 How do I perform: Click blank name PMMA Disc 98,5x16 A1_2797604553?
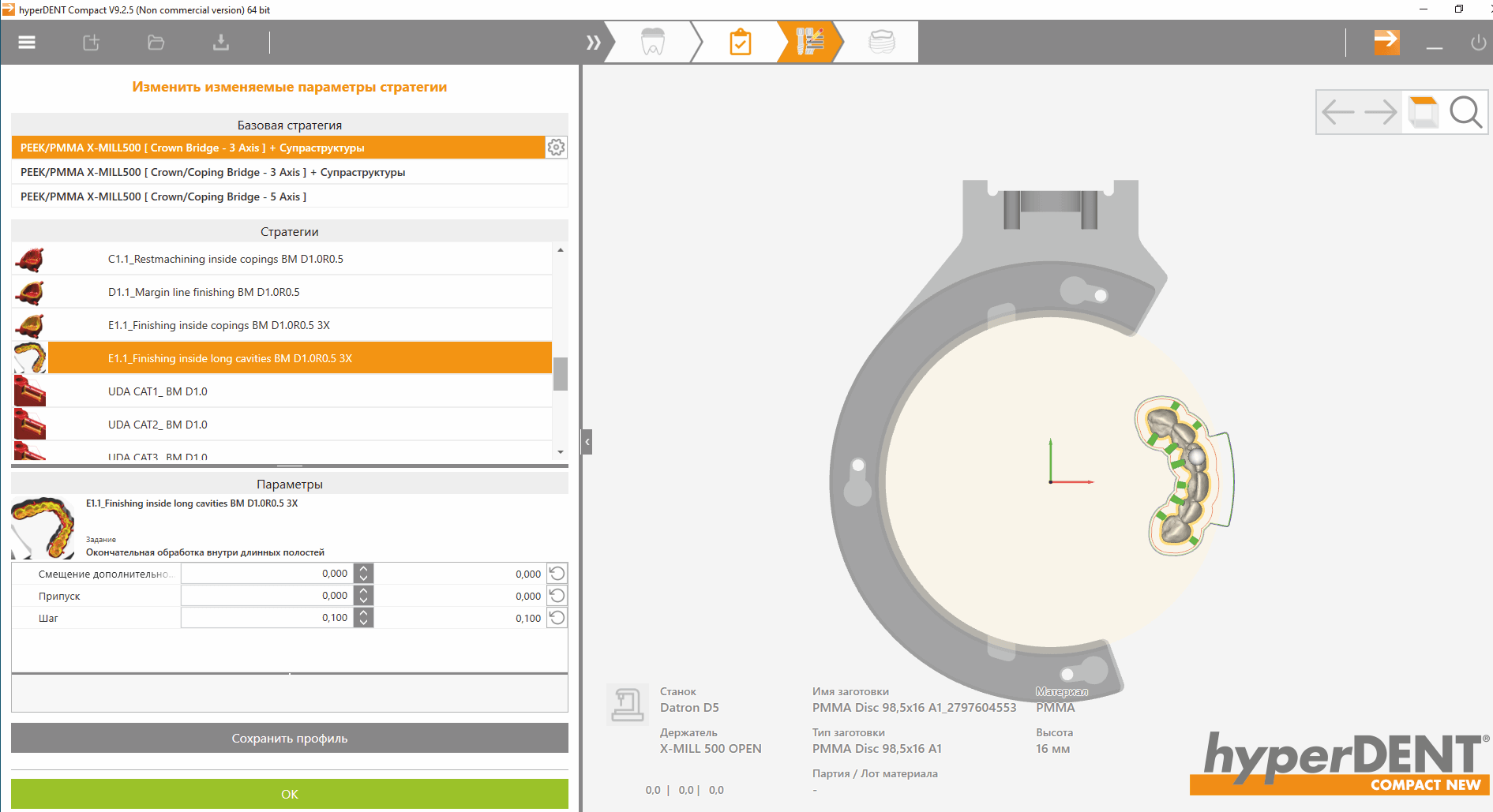pos(914,708)
